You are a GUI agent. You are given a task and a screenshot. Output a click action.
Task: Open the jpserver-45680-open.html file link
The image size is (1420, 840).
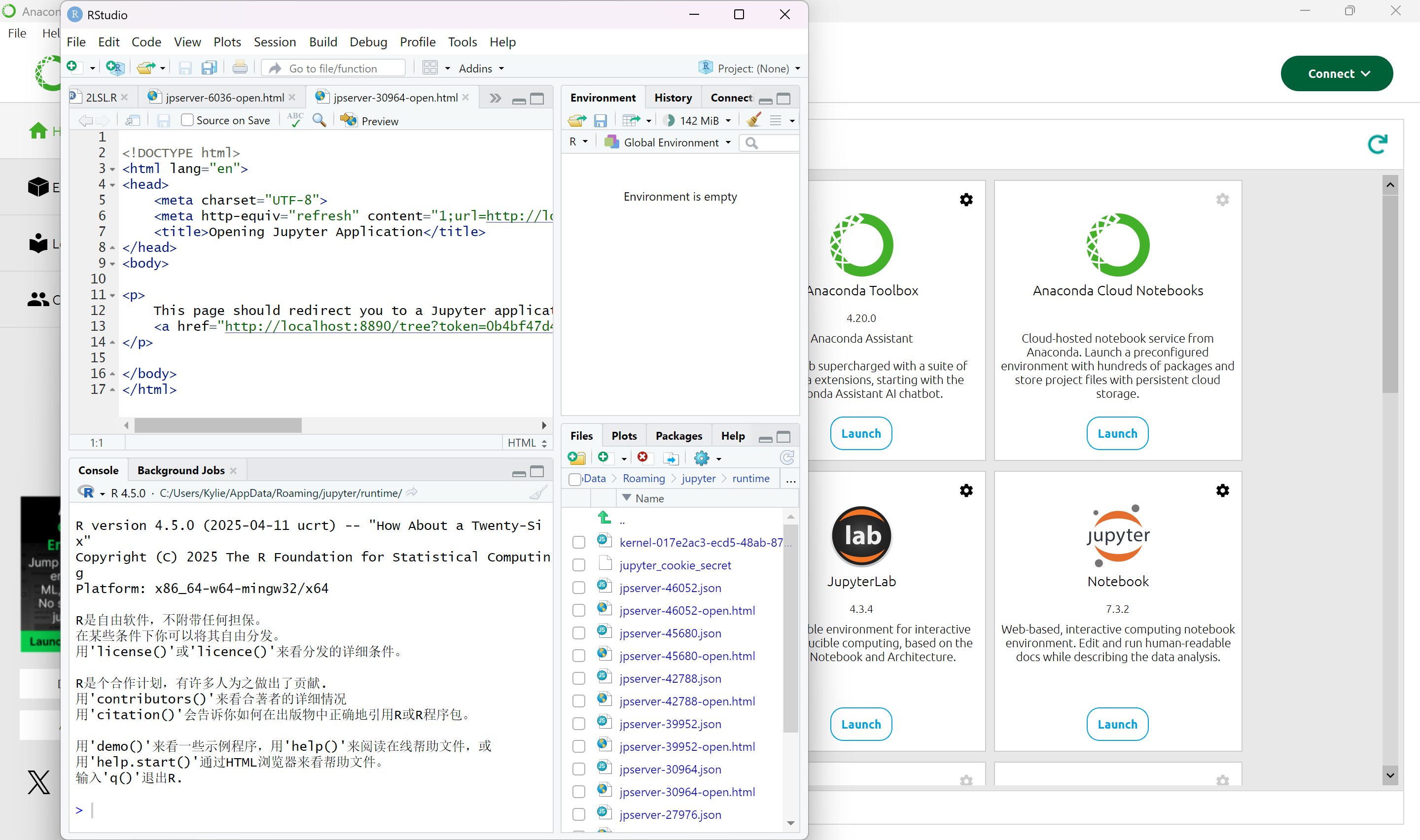coord(686,656)
